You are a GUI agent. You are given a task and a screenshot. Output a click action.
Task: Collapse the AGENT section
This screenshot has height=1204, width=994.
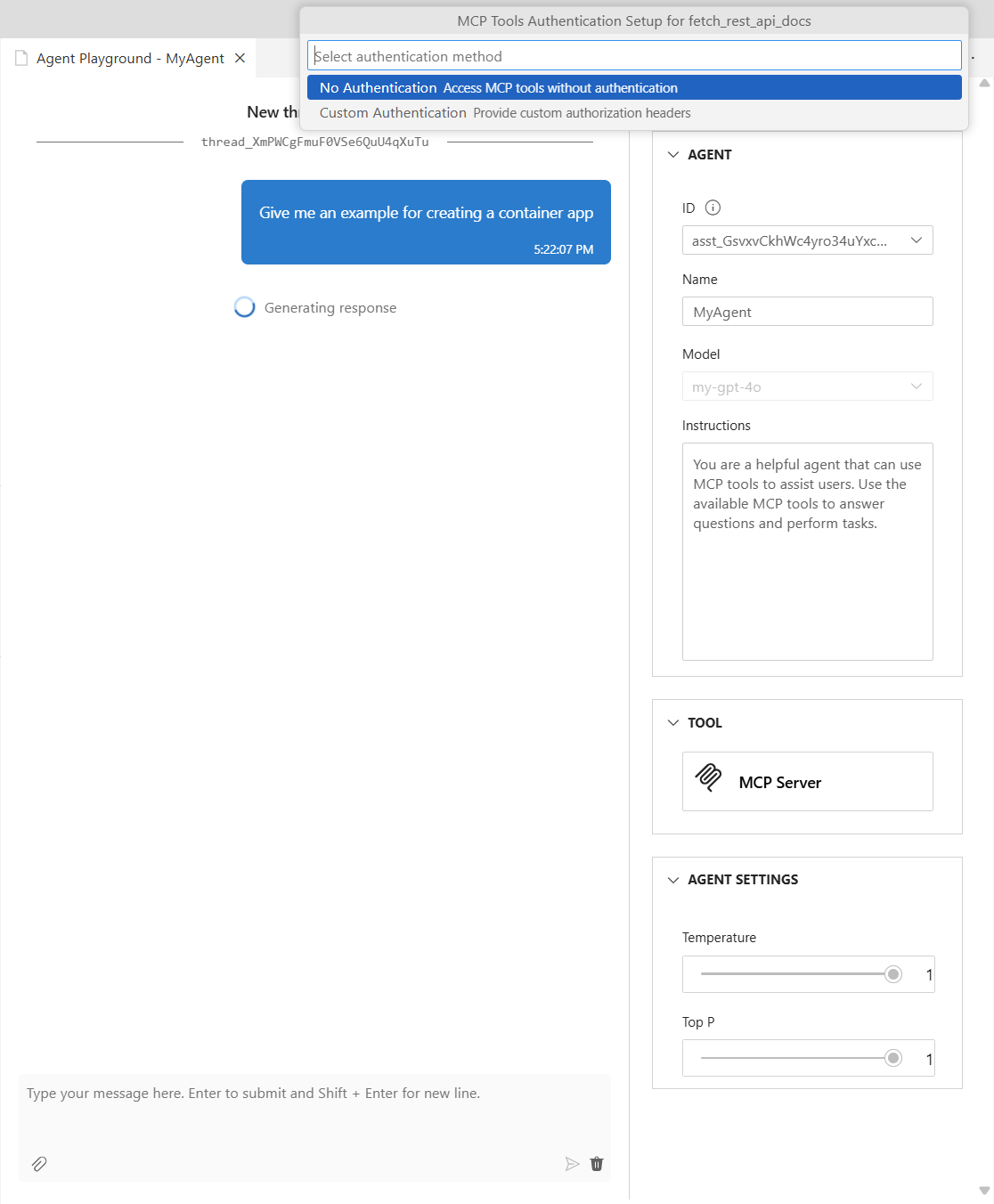(673, 154)
